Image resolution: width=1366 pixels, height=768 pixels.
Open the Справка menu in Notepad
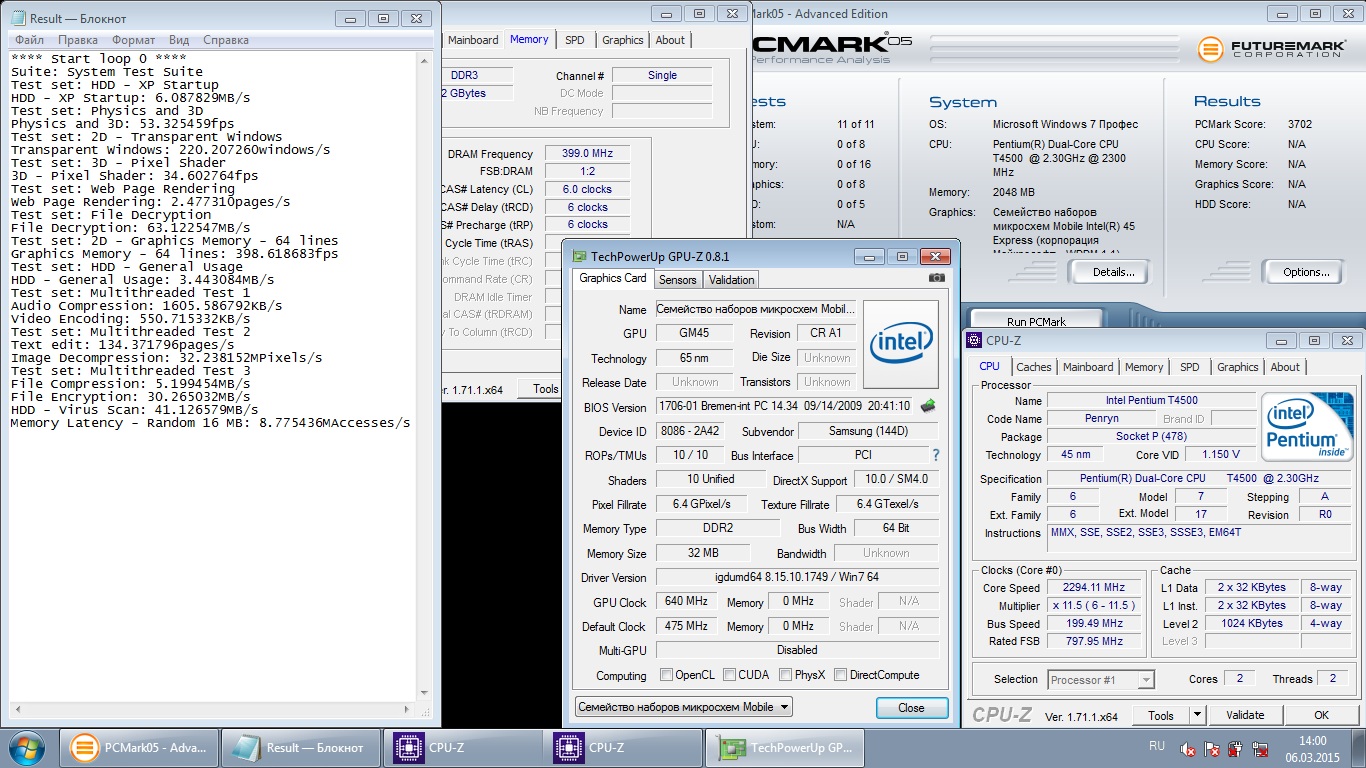226,40
